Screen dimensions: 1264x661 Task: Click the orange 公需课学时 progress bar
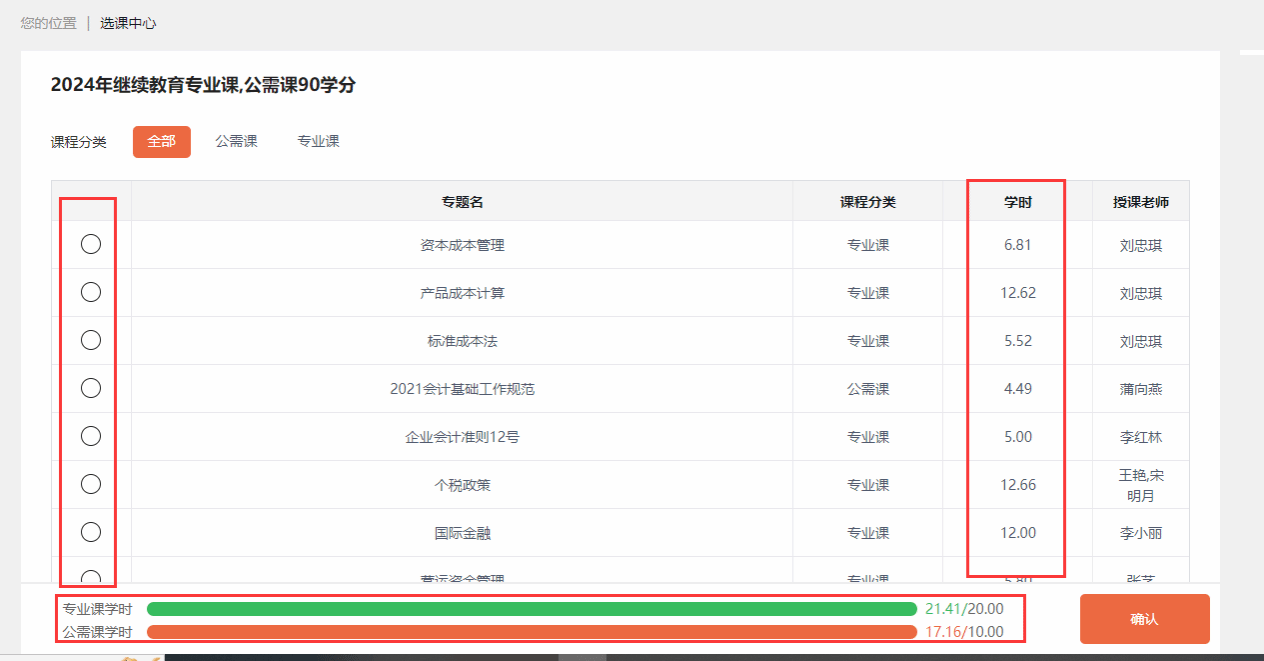click(531, 632)
